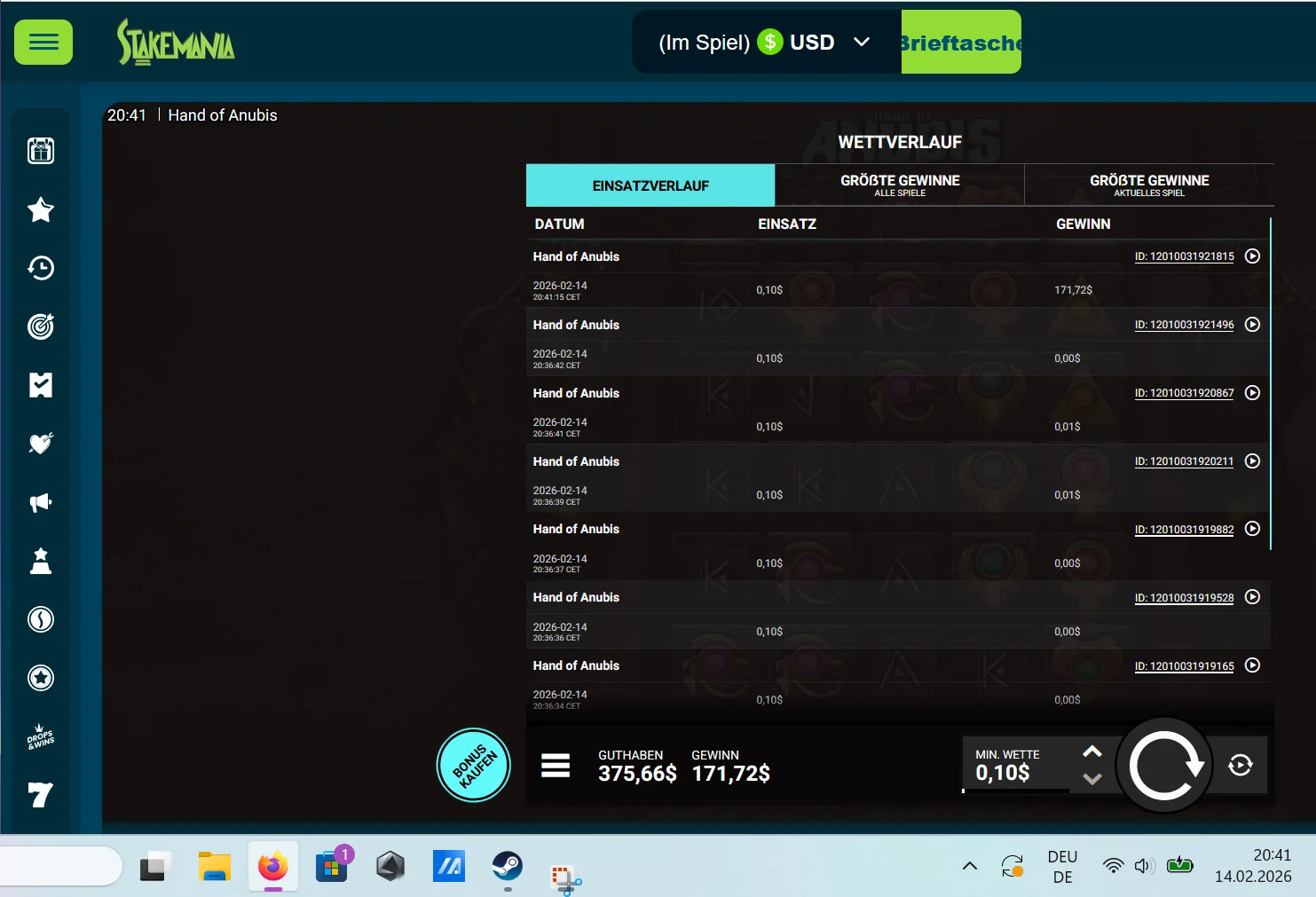Open the checkmark bookmark sidebar icon

41,385
